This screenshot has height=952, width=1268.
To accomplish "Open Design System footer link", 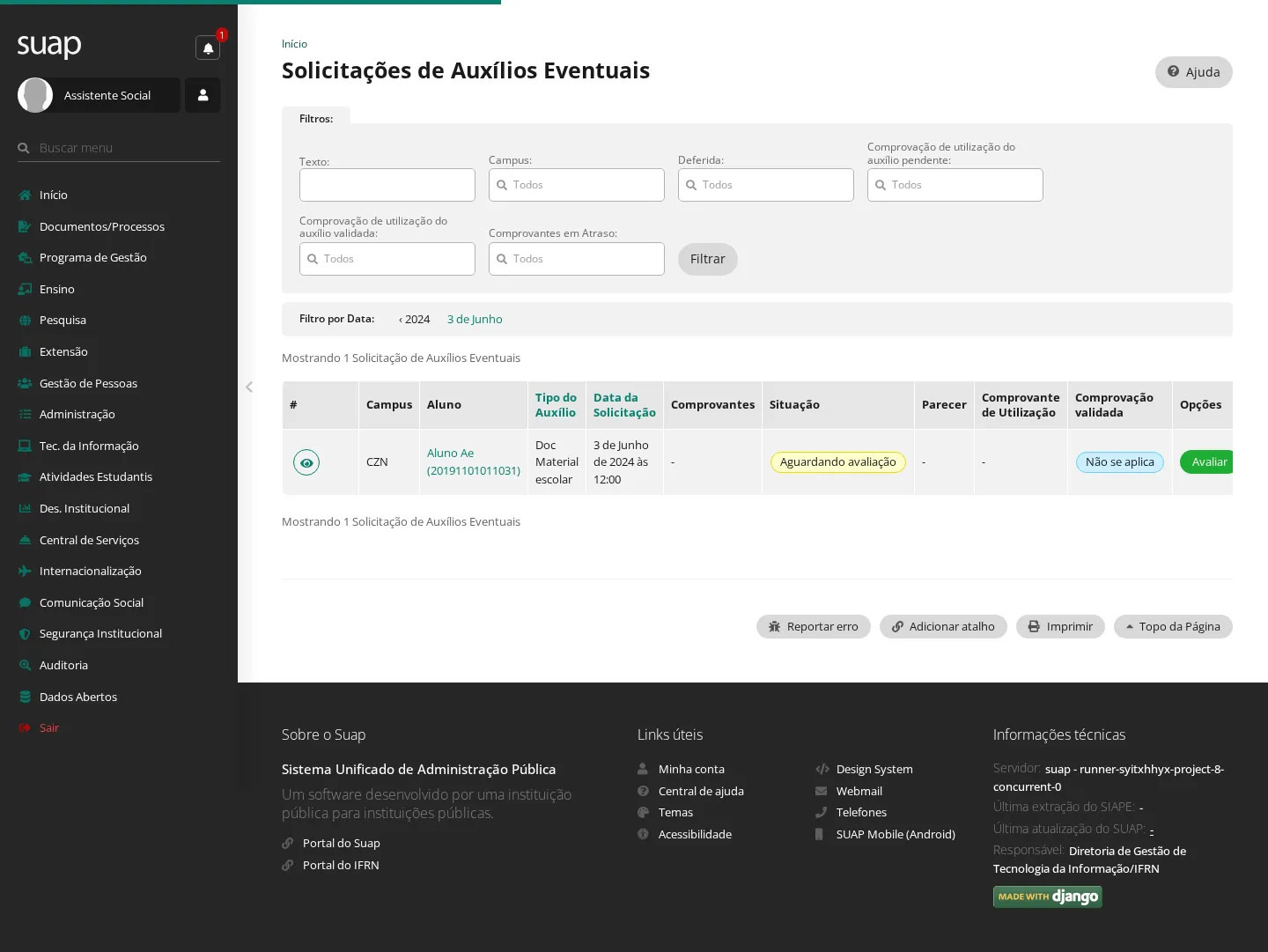I will coord(874,769).
